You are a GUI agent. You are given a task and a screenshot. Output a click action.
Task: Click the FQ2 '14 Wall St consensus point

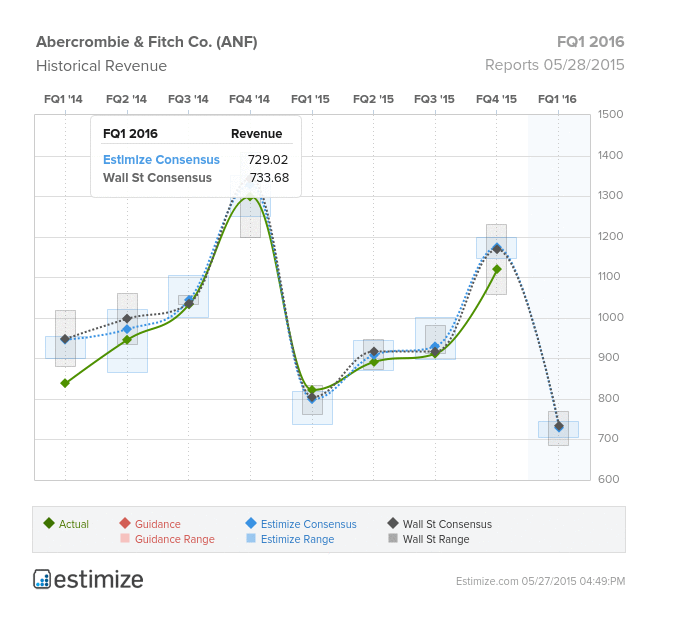pyautogui.click(x=127, y=318)
